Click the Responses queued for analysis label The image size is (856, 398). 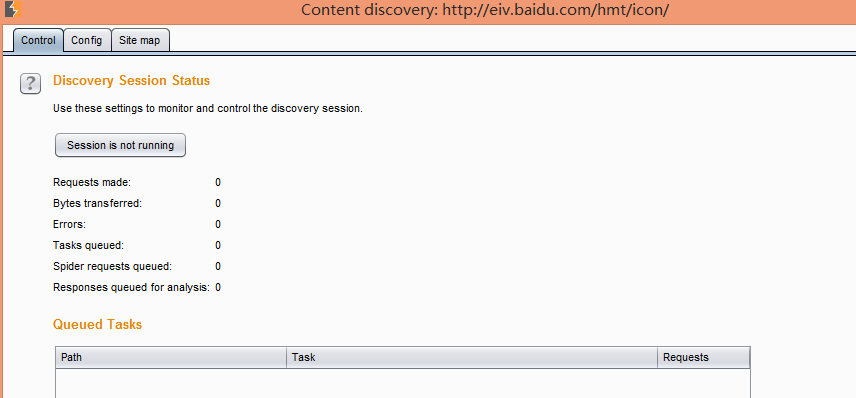point(131,287)
